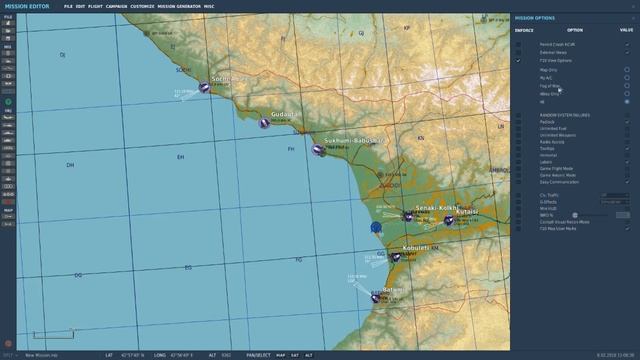This screenshot has width=640, height=360.
Task: Select the Ship group tool
Action: tap(8, 133)
